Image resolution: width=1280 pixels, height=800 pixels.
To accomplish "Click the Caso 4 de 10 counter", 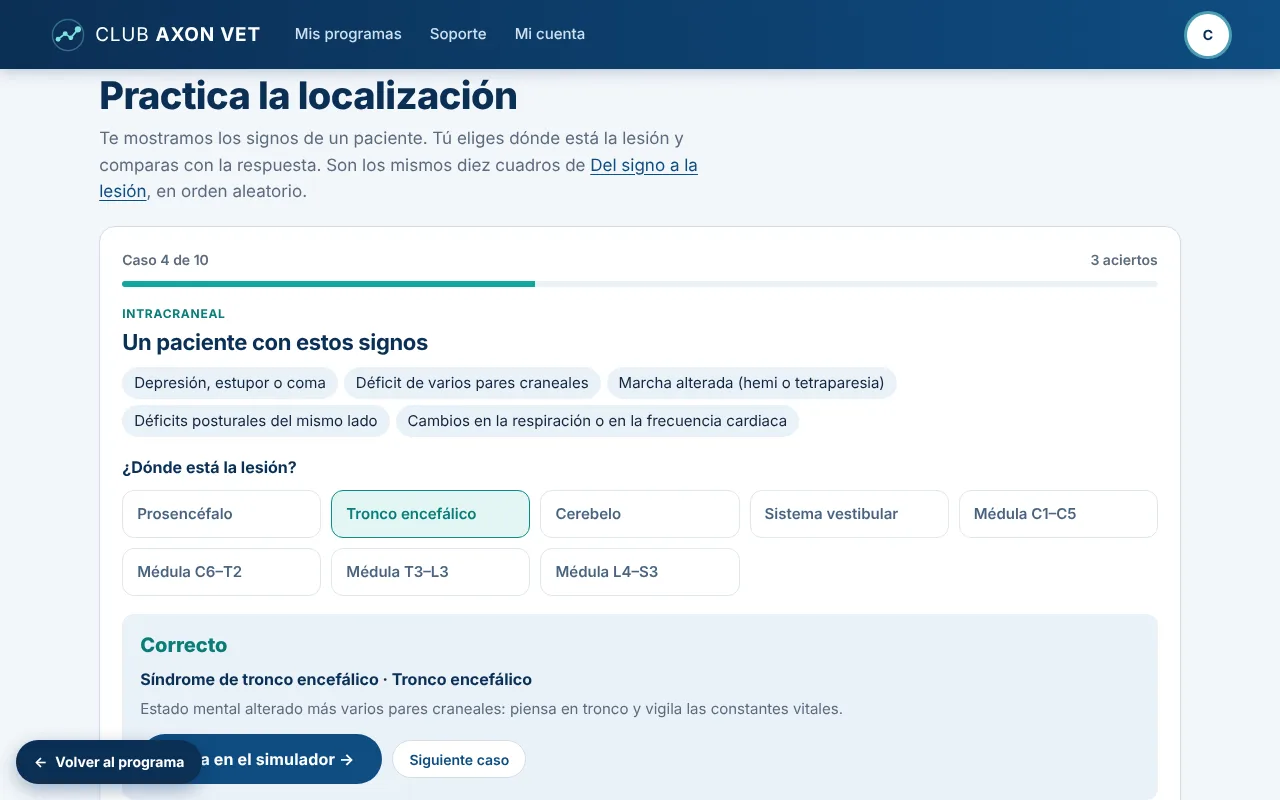I will tap(166, 260).
